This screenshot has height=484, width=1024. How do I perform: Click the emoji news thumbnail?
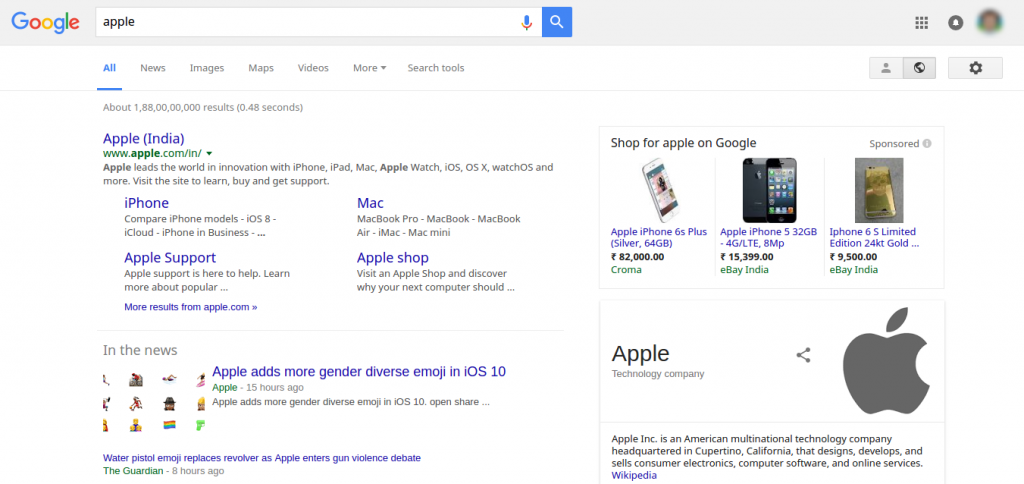(154, 402)
